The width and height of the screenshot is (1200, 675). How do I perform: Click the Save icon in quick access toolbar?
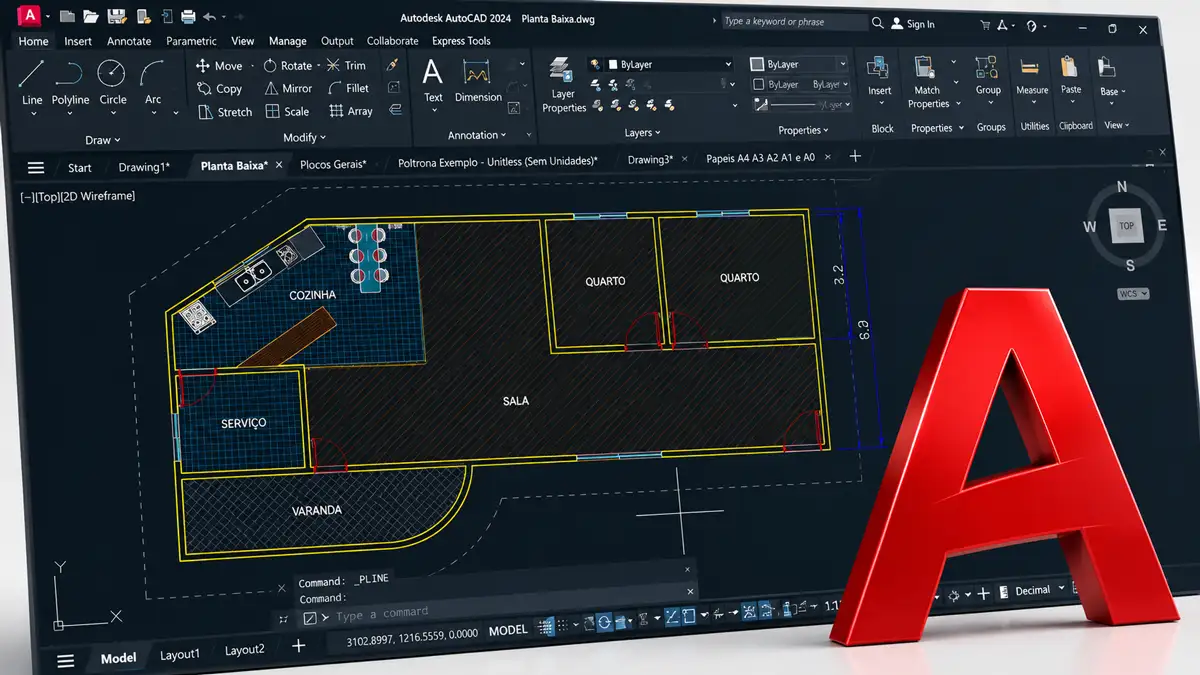coord(116,17)
